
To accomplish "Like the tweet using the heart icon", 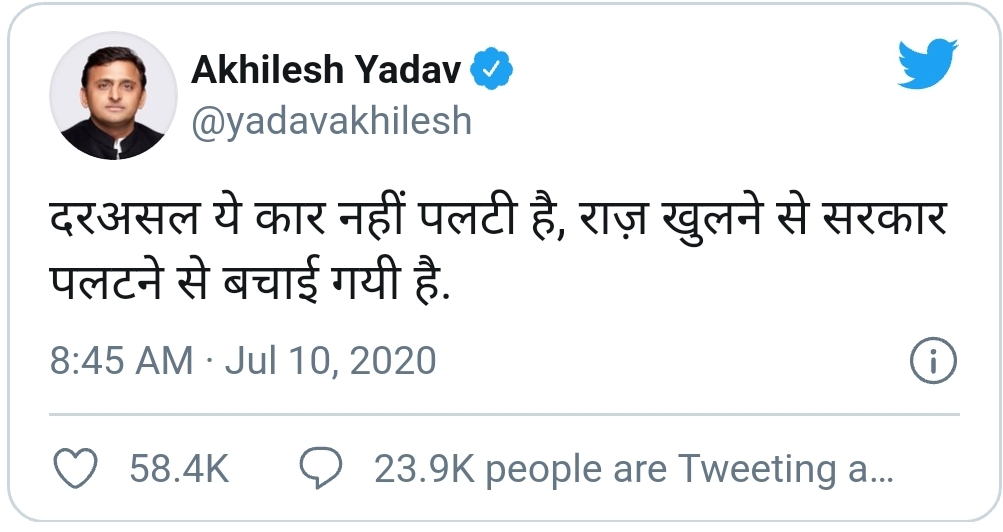I will pyautogui.click(x=75, y=468).
